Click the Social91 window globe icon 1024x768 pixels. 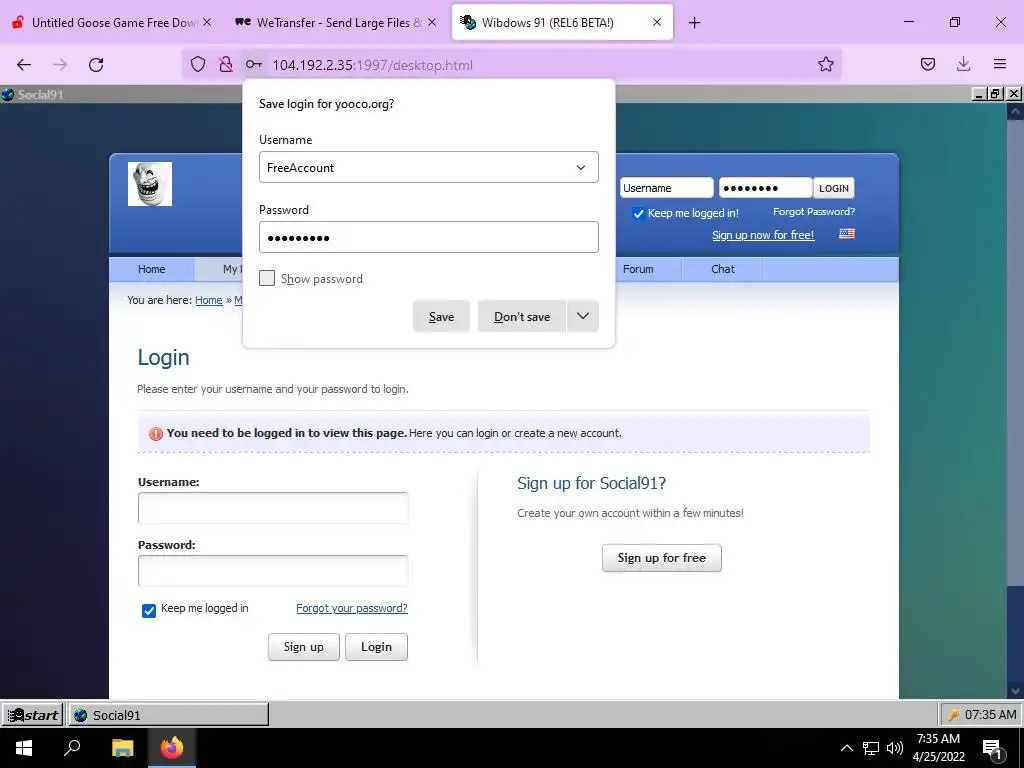[8, 94]
